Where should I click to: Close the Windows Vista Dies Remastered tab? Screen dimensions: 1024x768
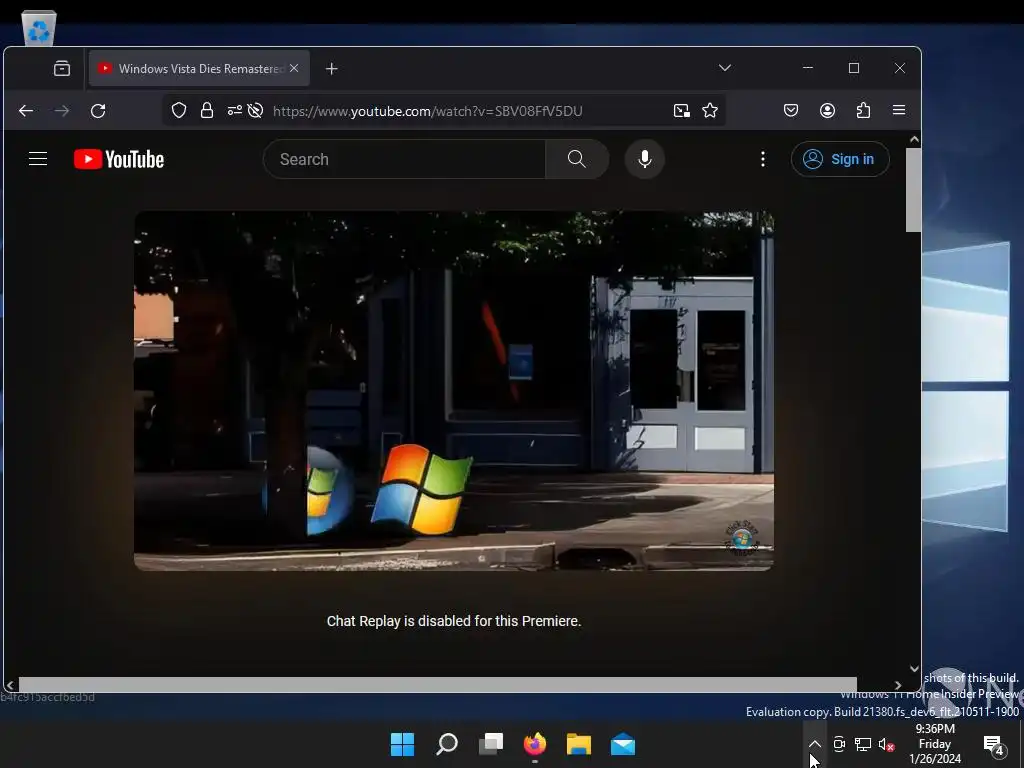point(294,68)
